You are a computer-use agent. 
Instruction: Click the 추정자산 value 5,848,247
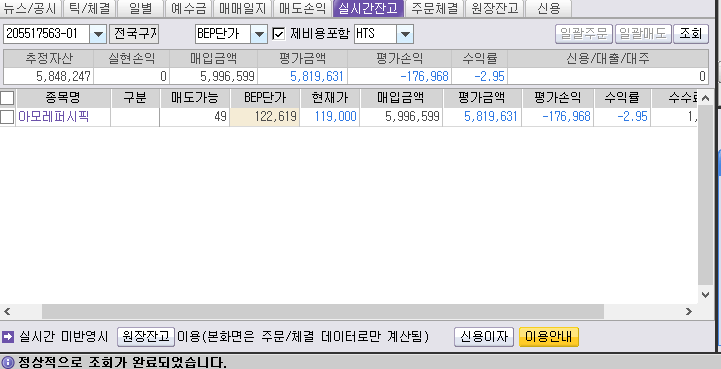click(x=48, y=76)
